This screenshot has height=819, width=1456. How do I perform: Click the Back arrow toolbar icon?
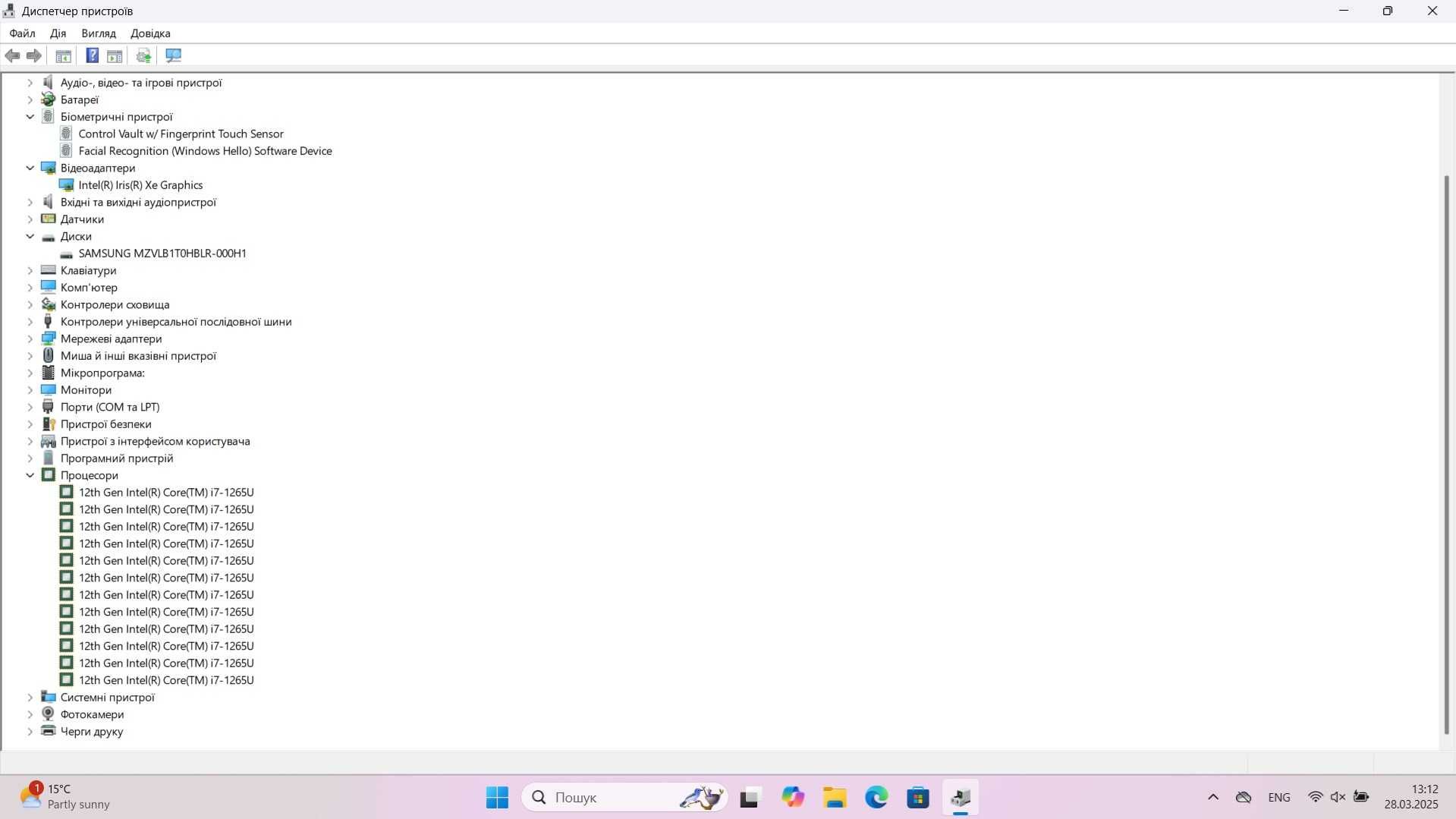pyautogui.click(x=12, y=55)
